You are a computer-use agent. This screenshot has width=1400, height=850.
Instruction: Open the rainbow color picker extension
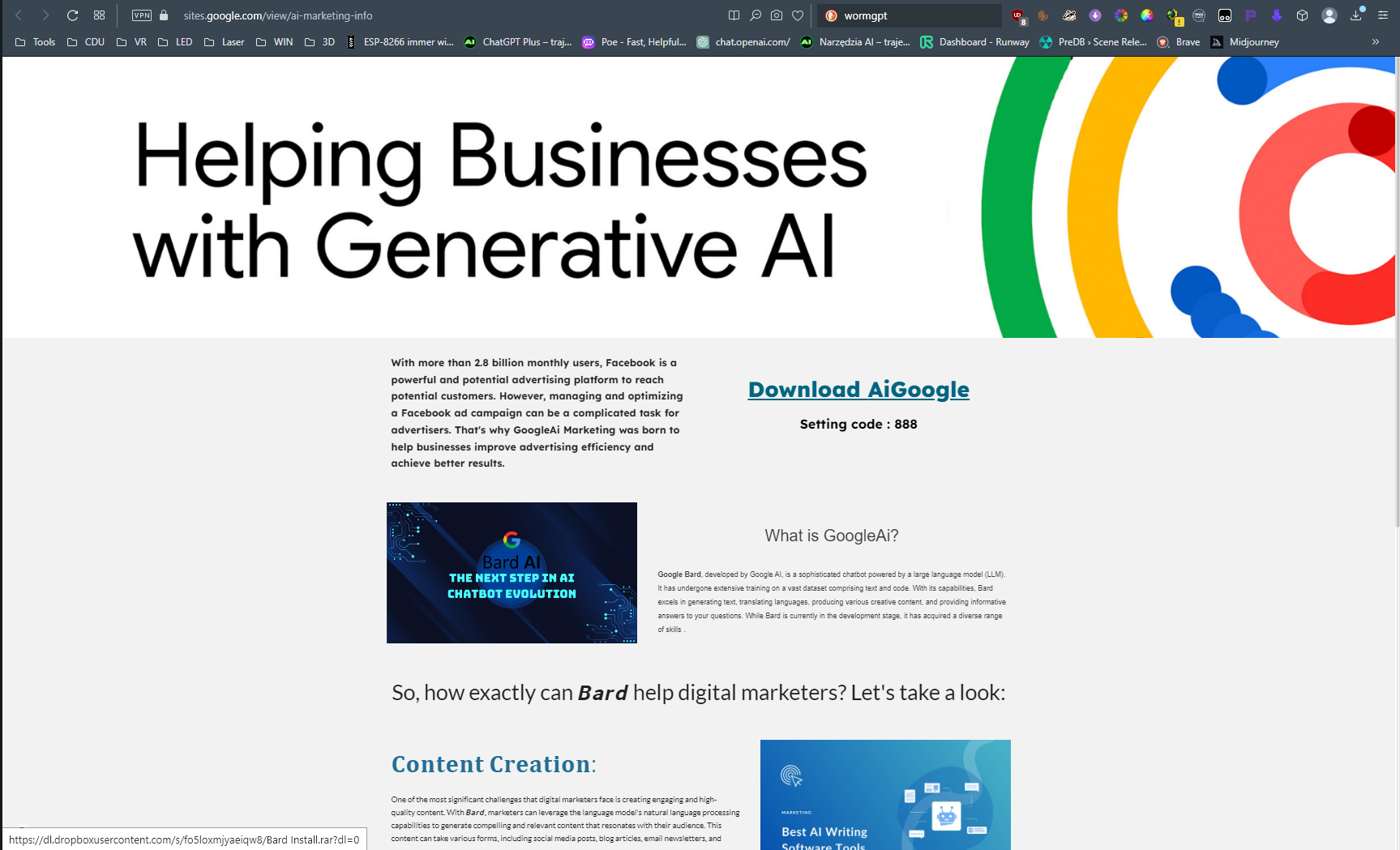pos(1147,15)
